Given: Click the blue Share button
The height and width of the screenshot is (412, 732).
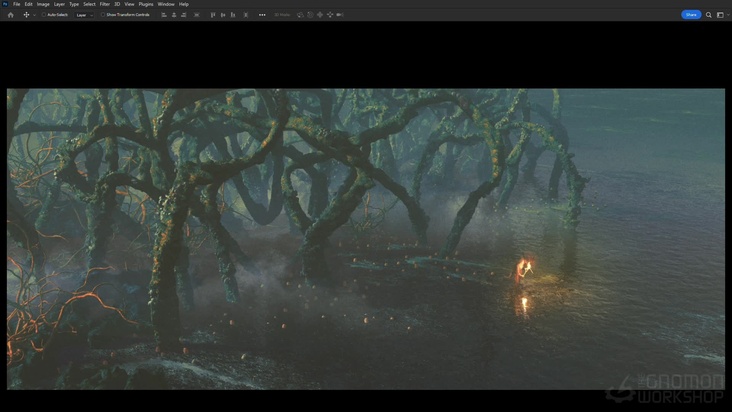Looking at the screenshot, I should click(691, 15).
